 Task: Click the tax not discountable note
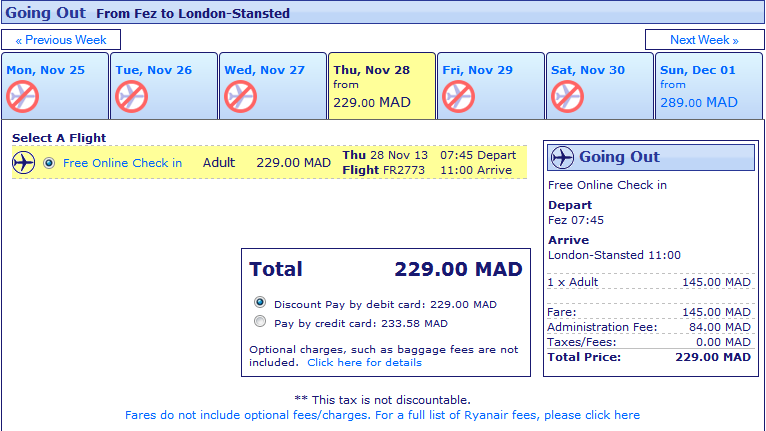pos(382,400)
